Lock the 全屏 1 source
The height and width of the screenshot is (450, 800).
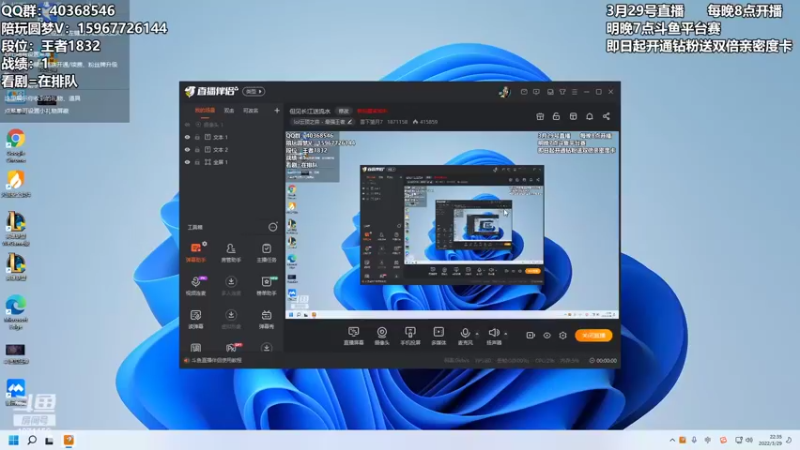pyautogui.click(x=197, y=162)
